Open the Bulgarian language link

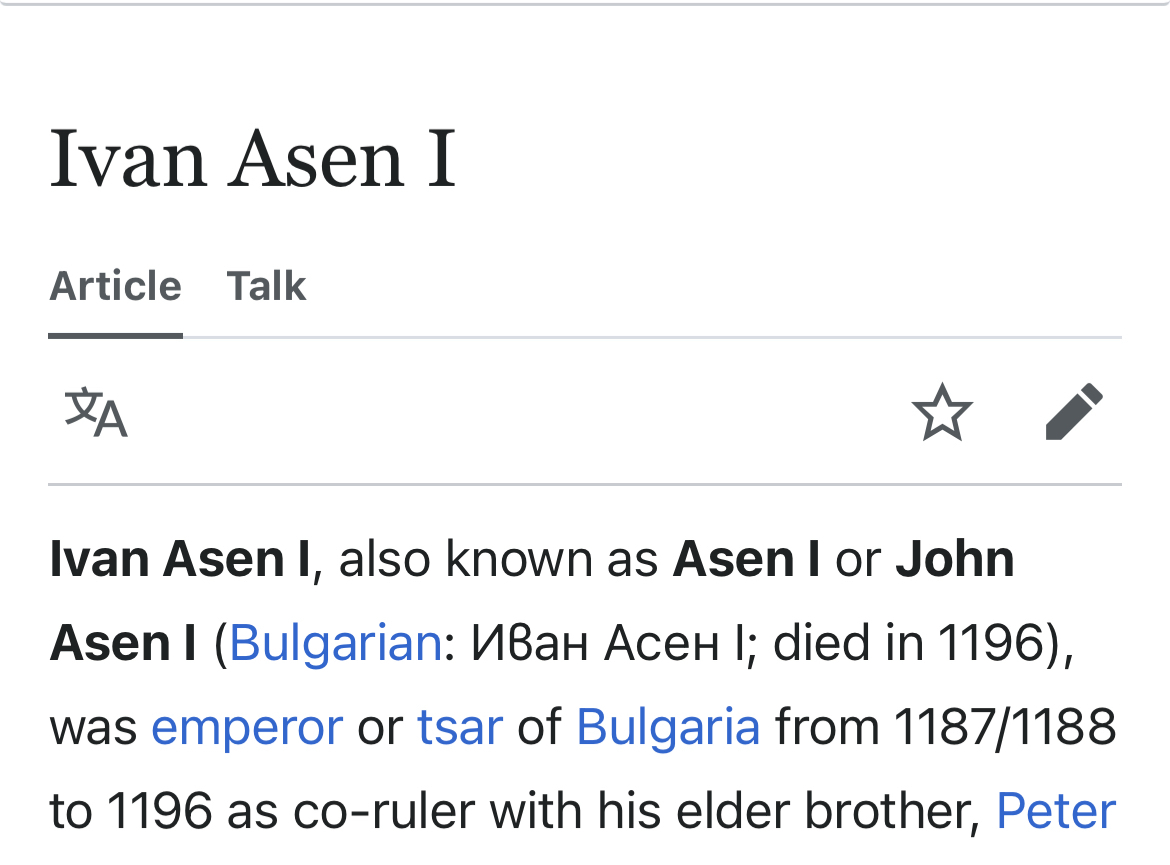[335, 643]
